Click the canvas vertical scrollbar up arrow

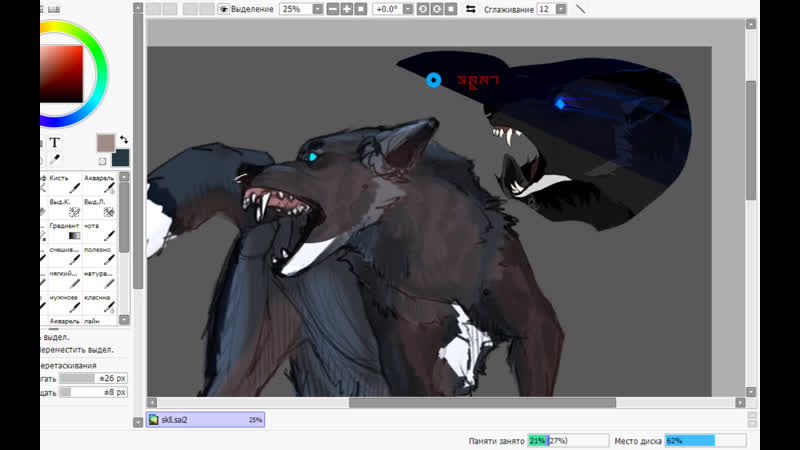point(751,24)
